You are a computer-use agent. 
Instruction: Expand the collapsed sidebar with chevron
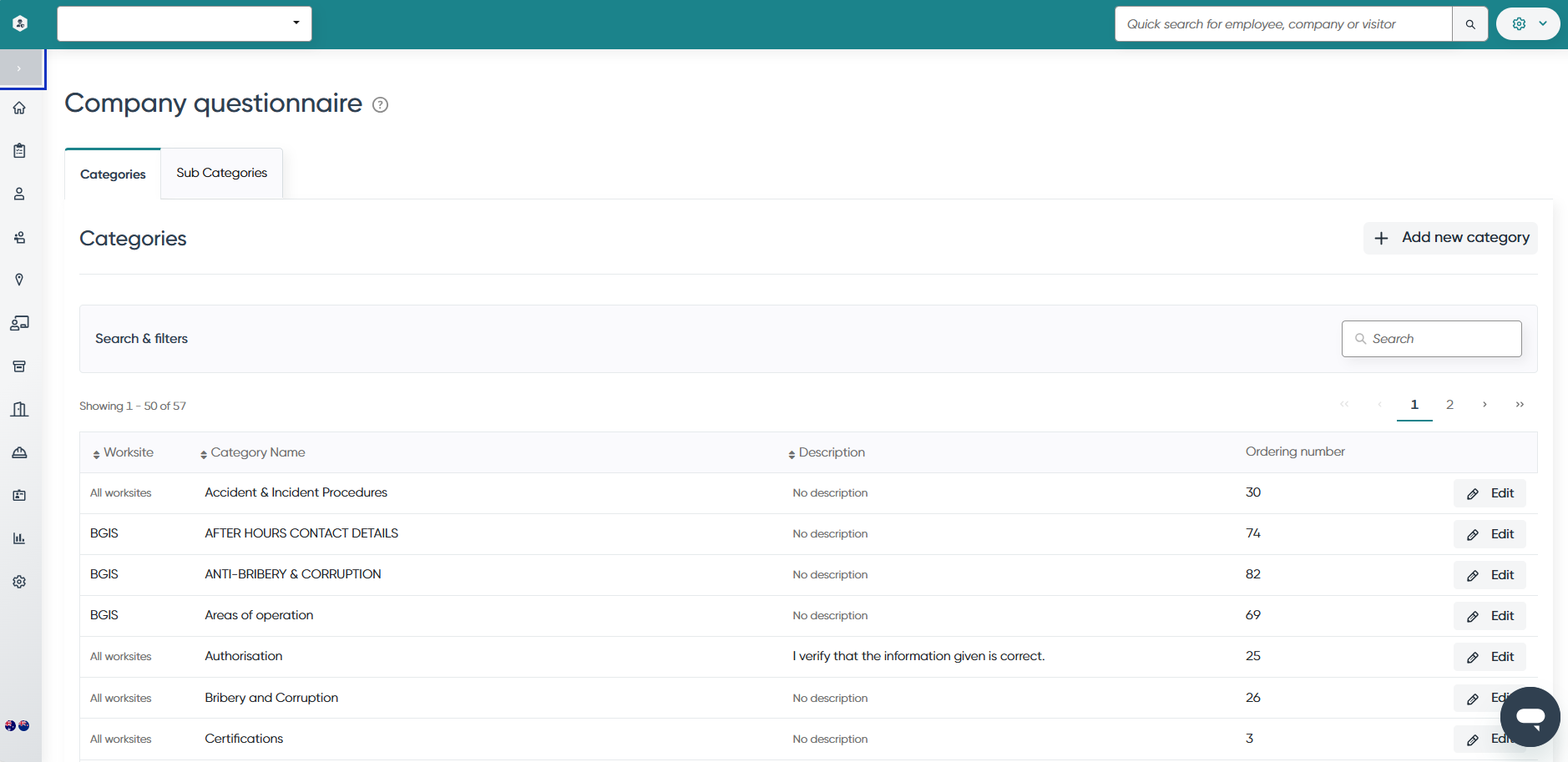point(20,68)
